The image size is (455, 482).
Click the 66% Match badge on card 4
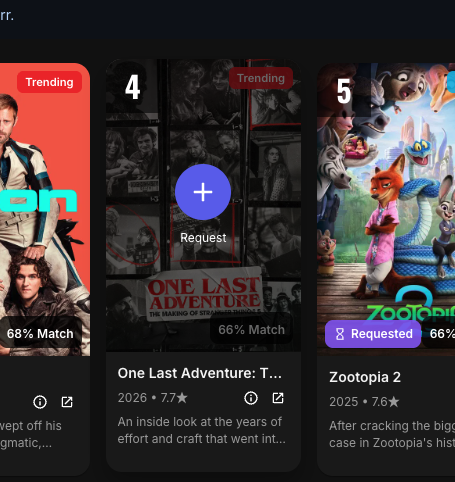pyautogui.click(x=252, y=330)
